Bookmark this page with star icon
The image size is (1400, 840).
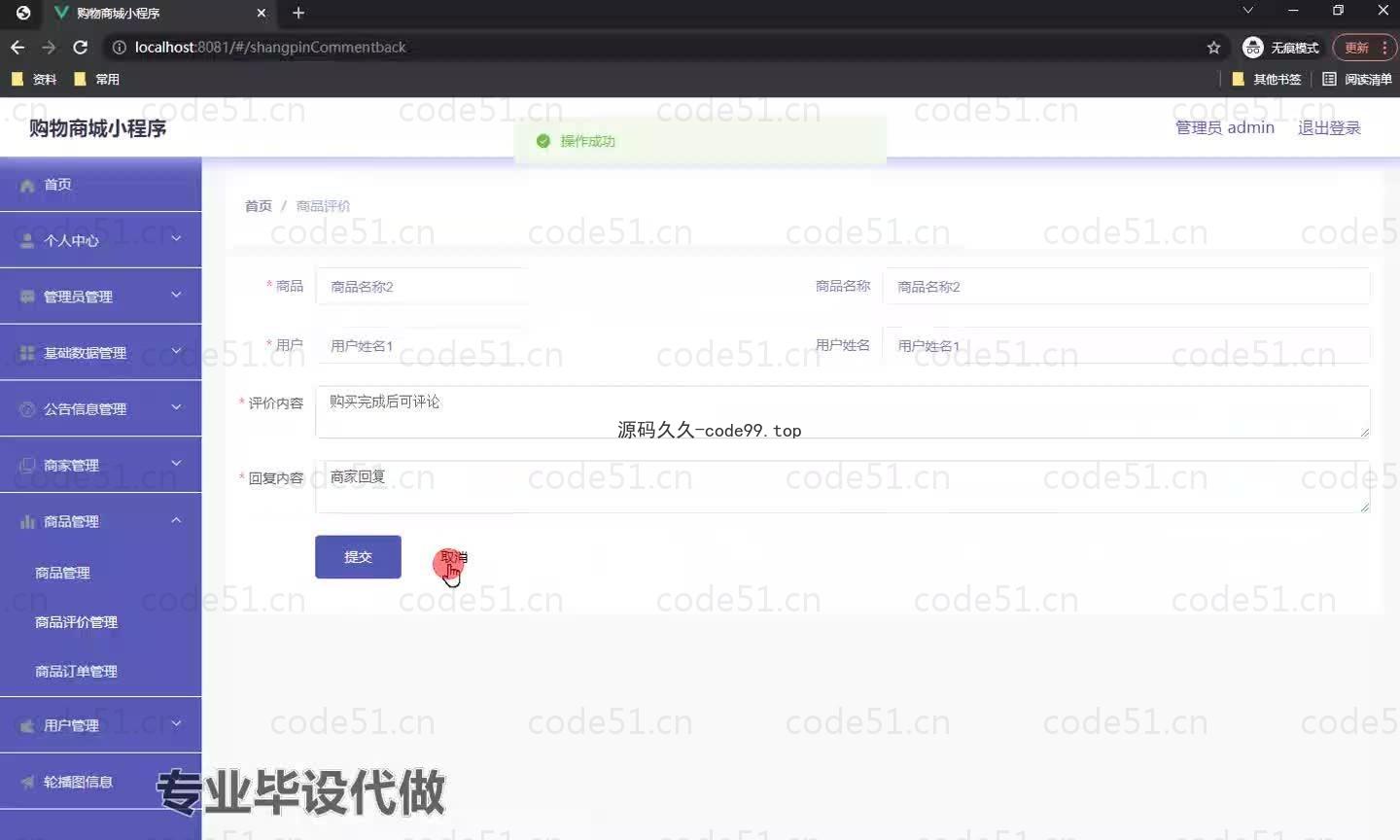1213,47
